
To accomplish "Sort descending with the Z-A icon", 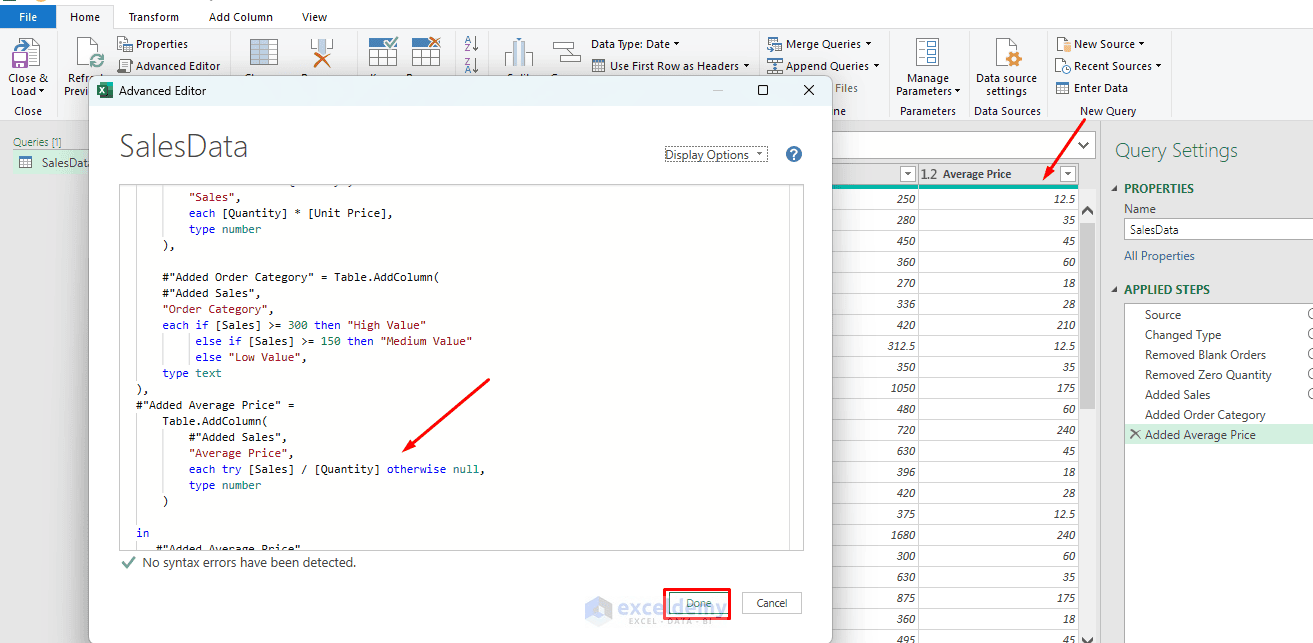I will coord(472,65).
